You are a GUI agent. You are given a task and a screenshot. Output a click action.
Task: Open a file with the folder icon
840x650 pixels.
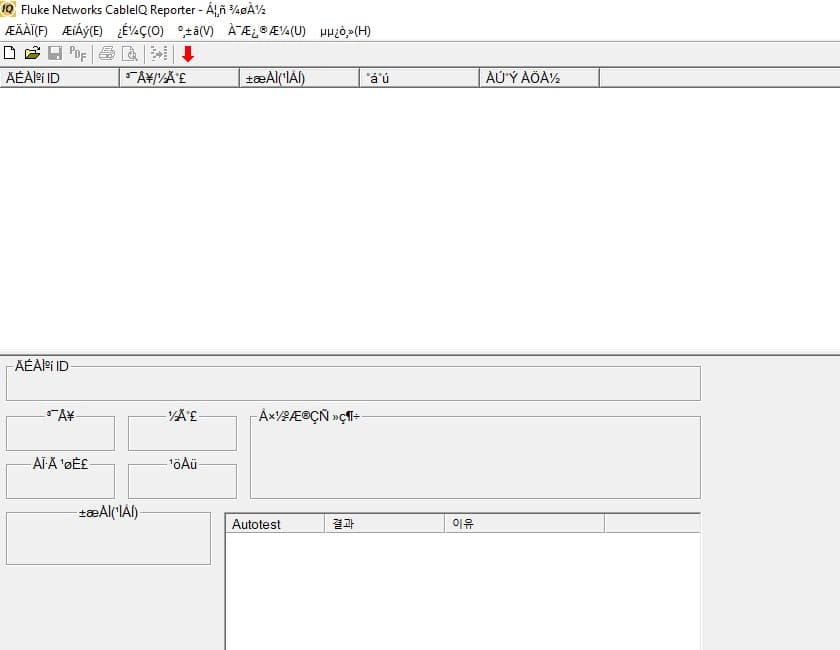pos(32,53)
